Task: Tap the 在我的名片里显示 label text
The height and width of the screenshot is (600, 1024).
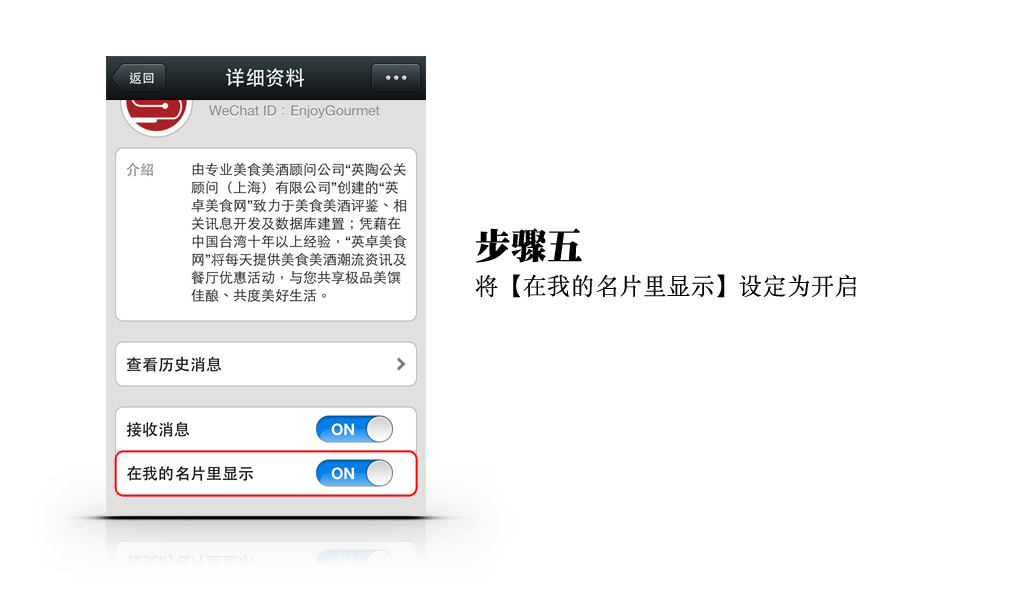Action: [x=190, y=474]
